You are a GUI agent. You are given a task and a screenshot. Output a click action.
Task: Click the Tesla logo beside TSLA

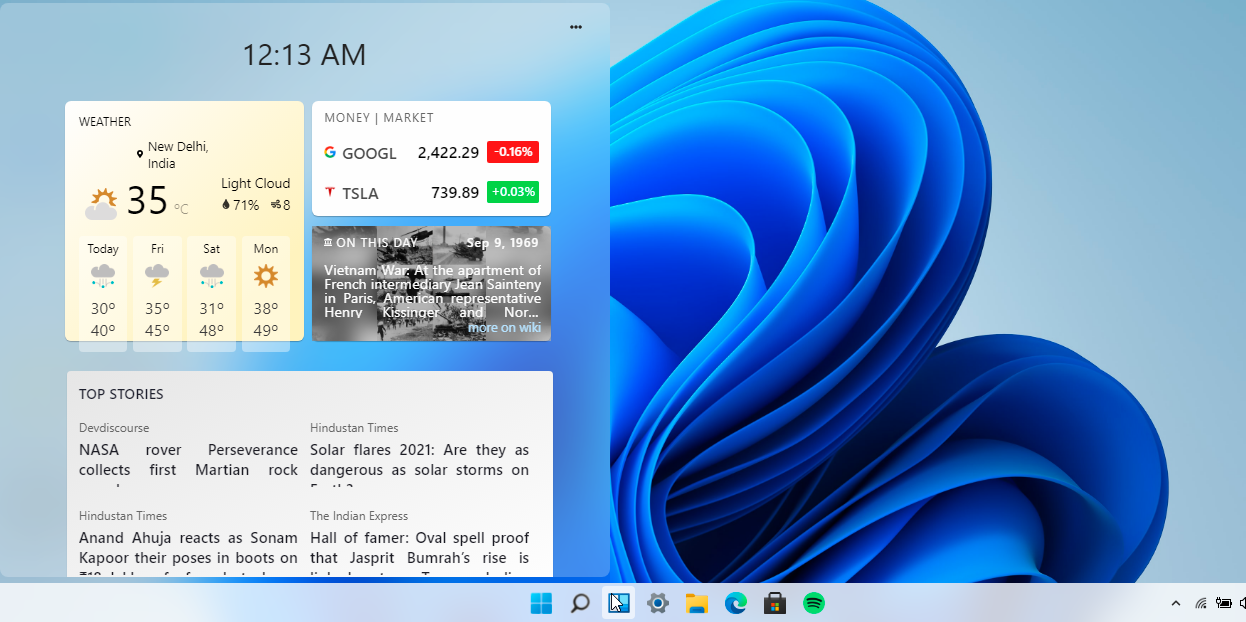pyautogui.click(x=330, y=192)
